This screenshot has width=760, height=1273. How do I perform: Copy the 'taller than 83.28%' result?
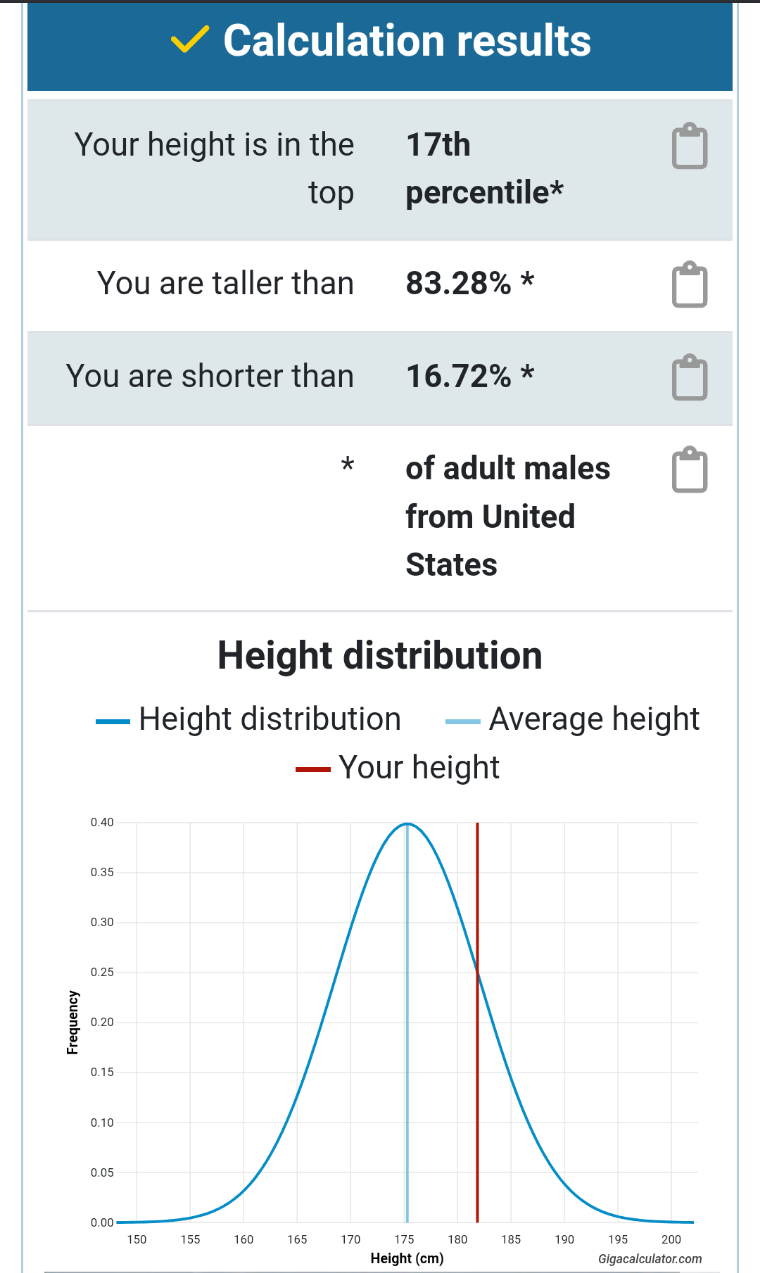(x=689, y=285)
